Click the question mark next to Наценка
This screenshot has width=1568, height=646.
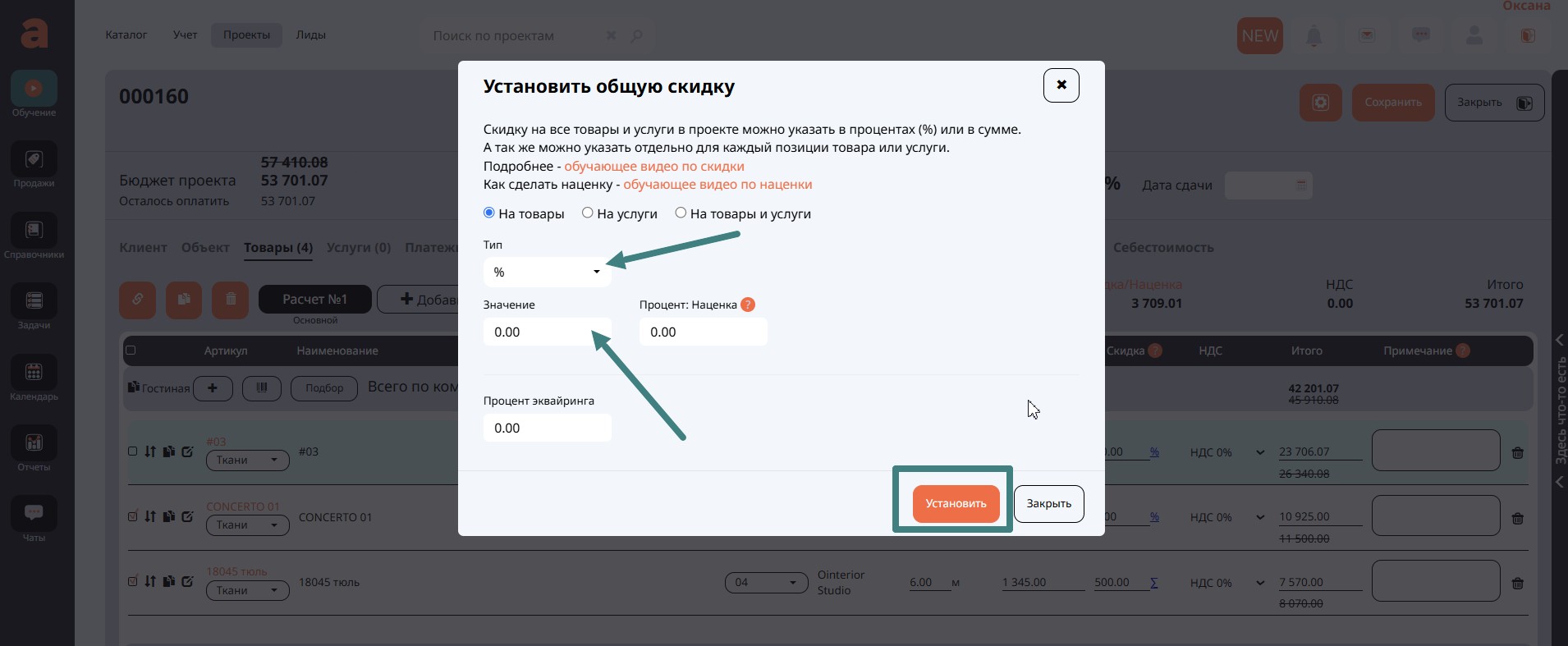pos(747,305)
